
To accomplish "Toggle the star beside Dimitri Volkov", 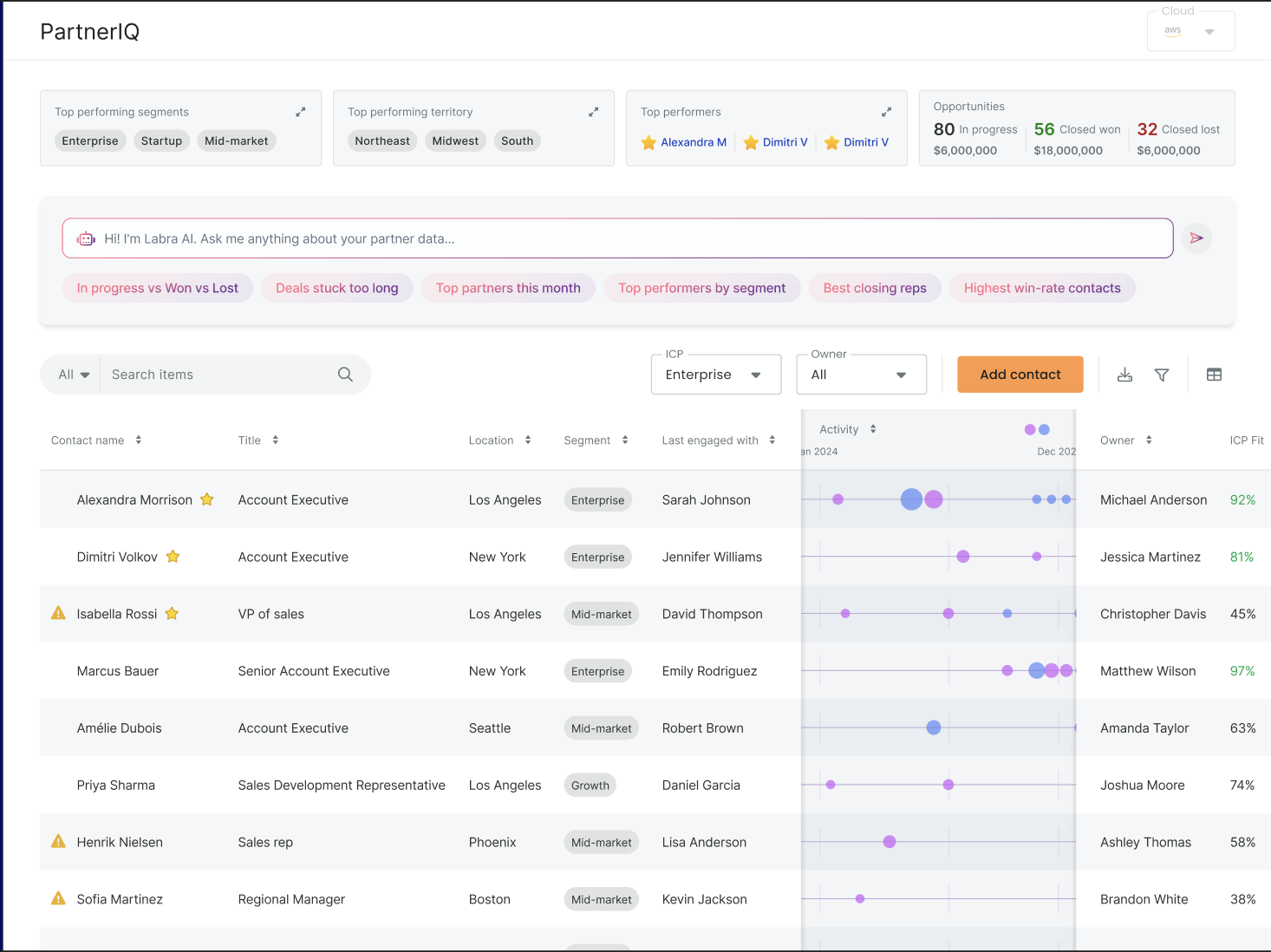I will point(173,557).
